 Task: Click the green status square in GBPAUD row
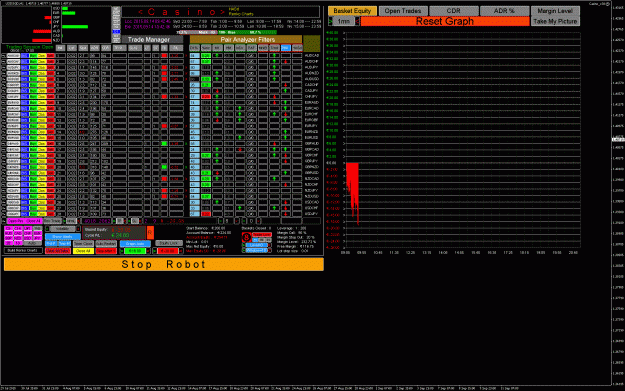[164, 143]
